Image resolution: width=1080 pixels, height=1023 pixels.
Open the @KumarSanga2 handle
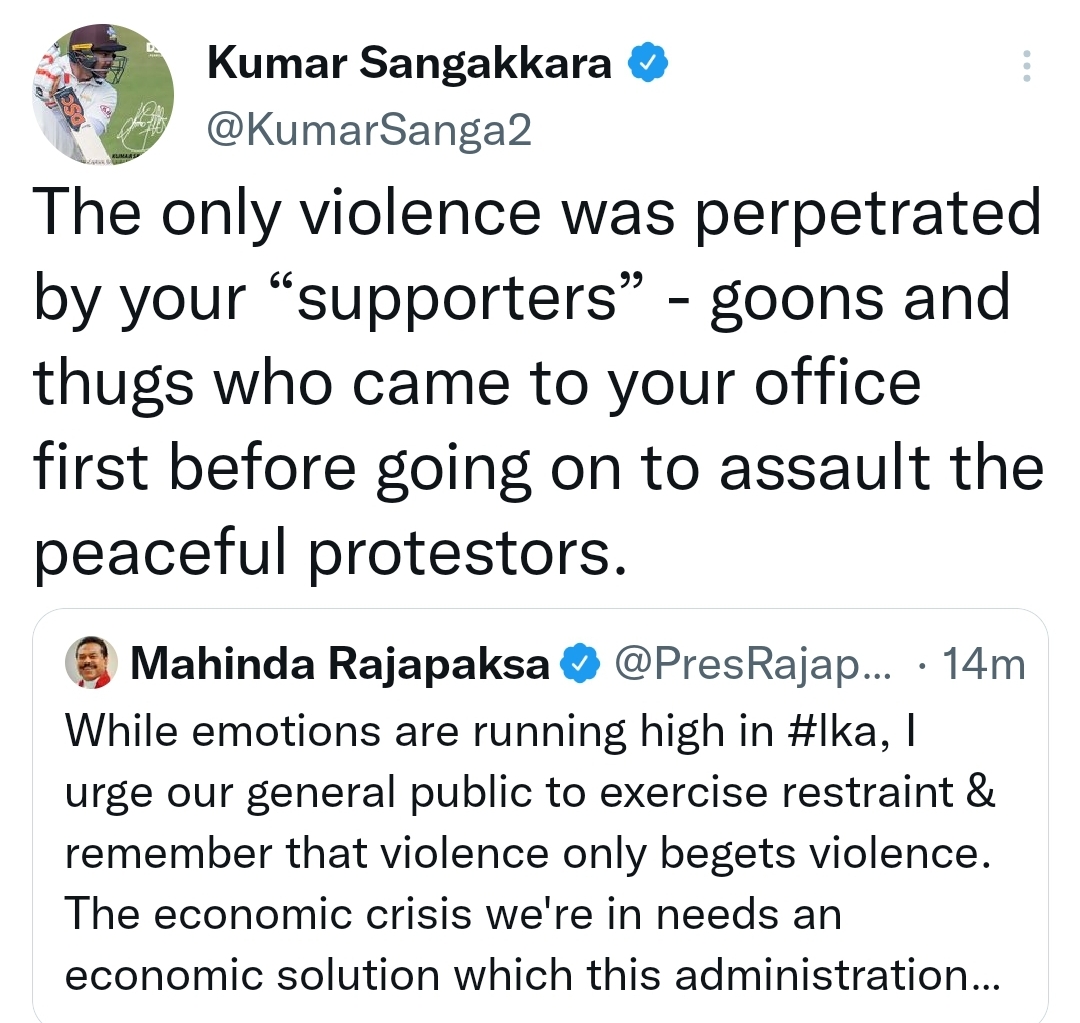click(369, 130)
